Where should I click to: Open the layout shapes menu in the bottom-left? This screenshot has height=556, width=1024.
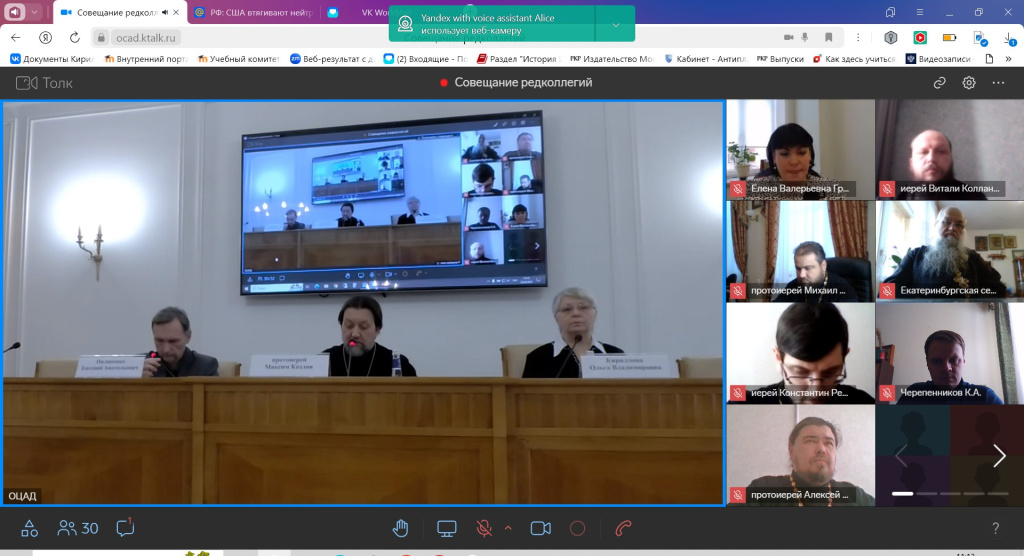[x=29, y=528]
